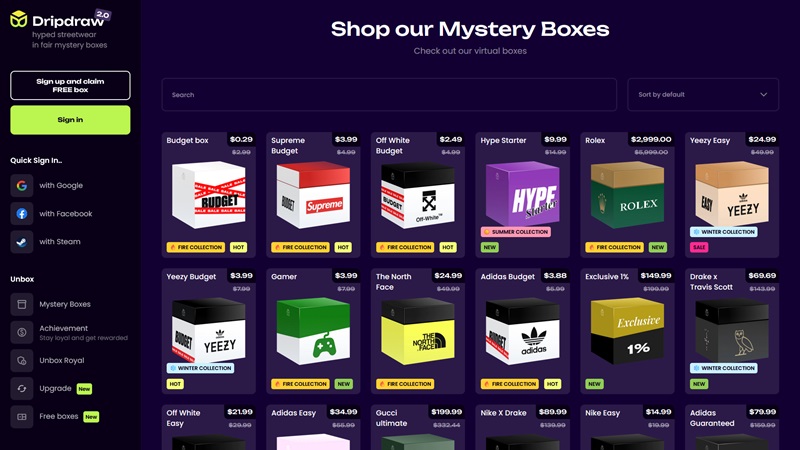Open the Achievement icon in sidebar
Viewport: 800px width, 450px height.
21,332
